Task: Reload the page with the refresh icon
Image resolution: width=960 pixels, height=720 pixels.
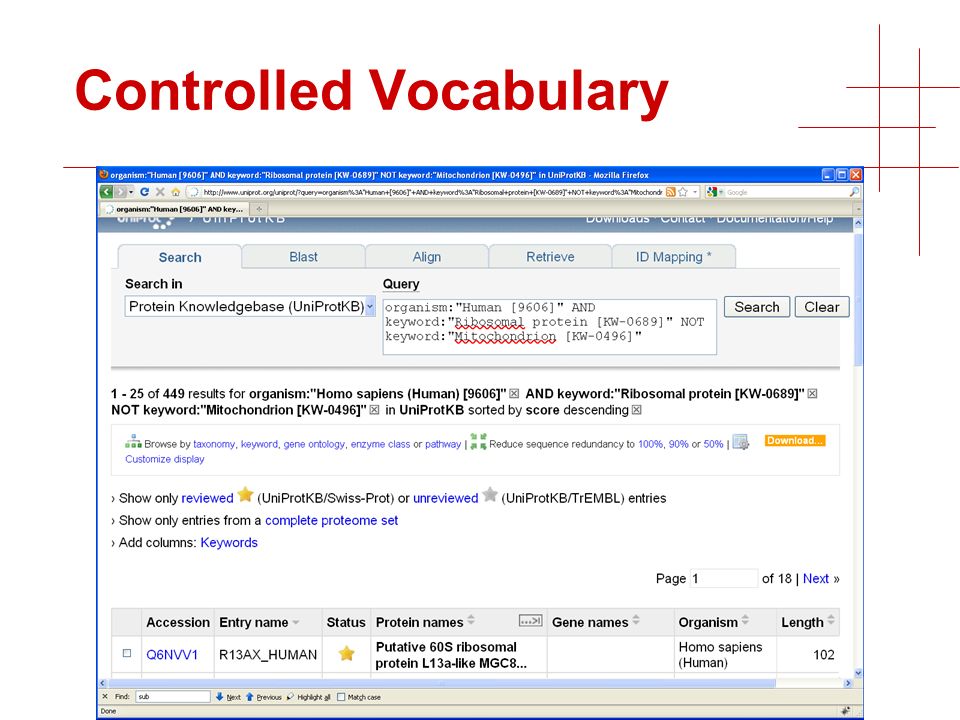Action: coord(144,192)
